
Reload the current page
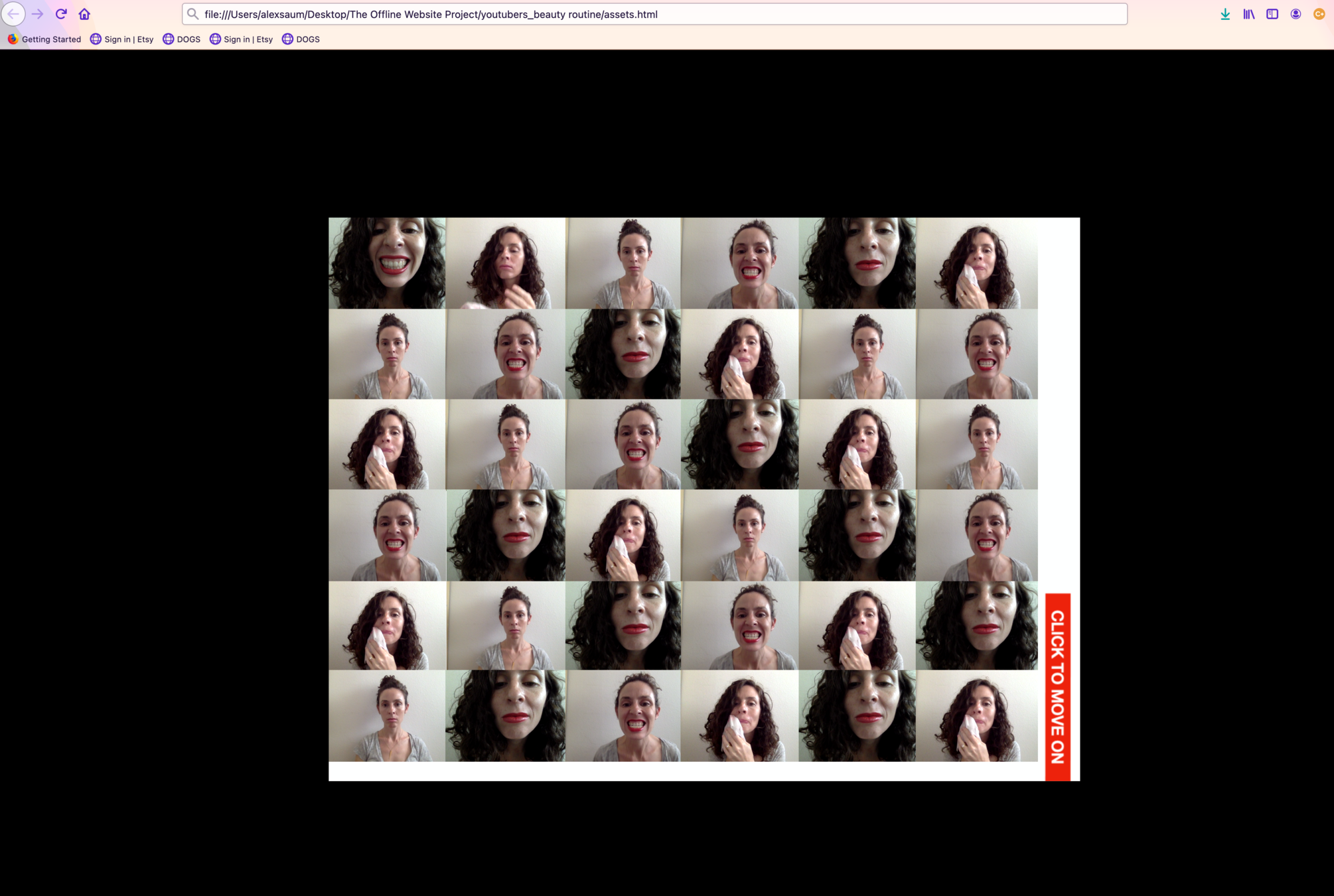[61, 14]
